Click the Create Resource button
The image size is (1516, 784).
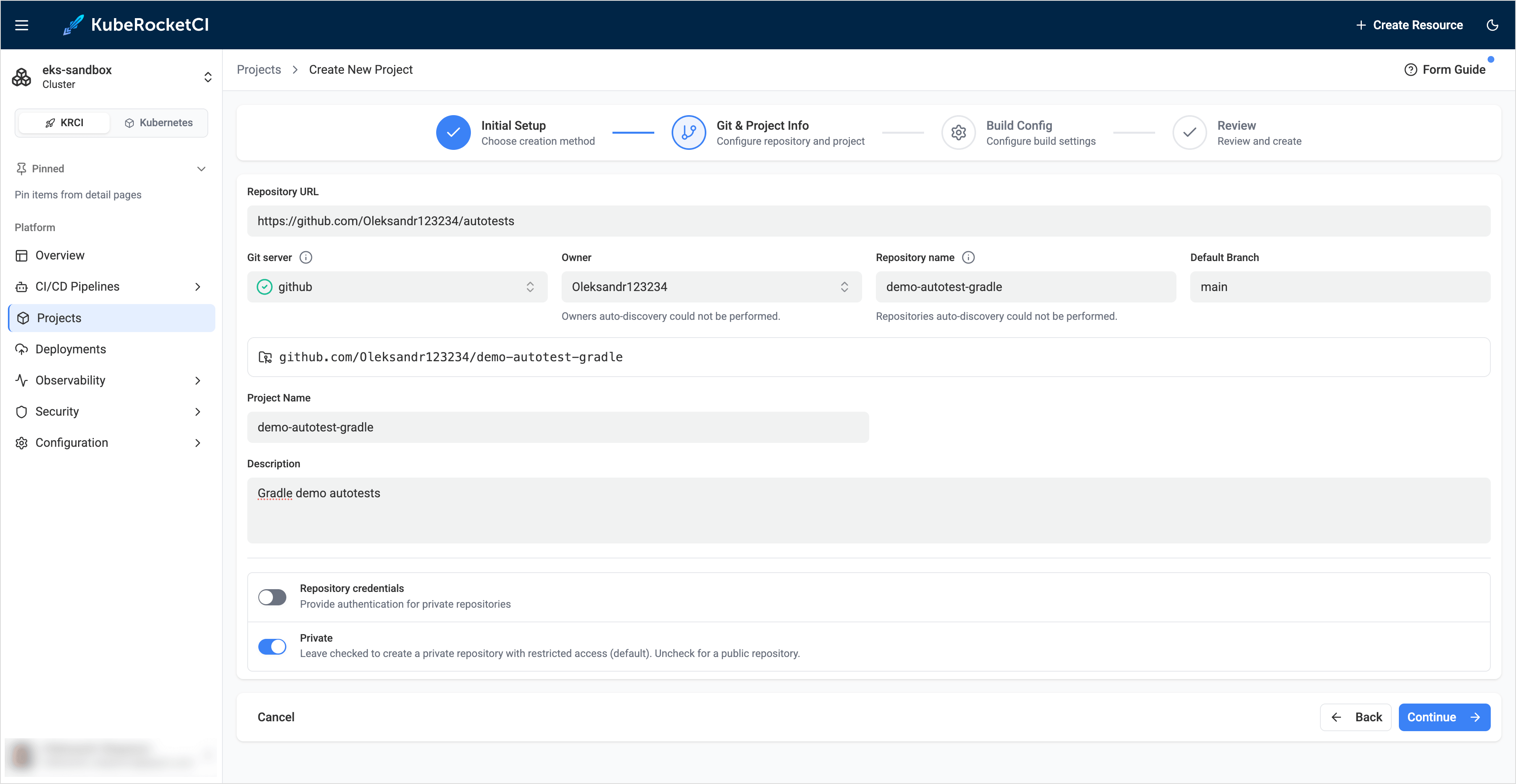(1409, 25)
